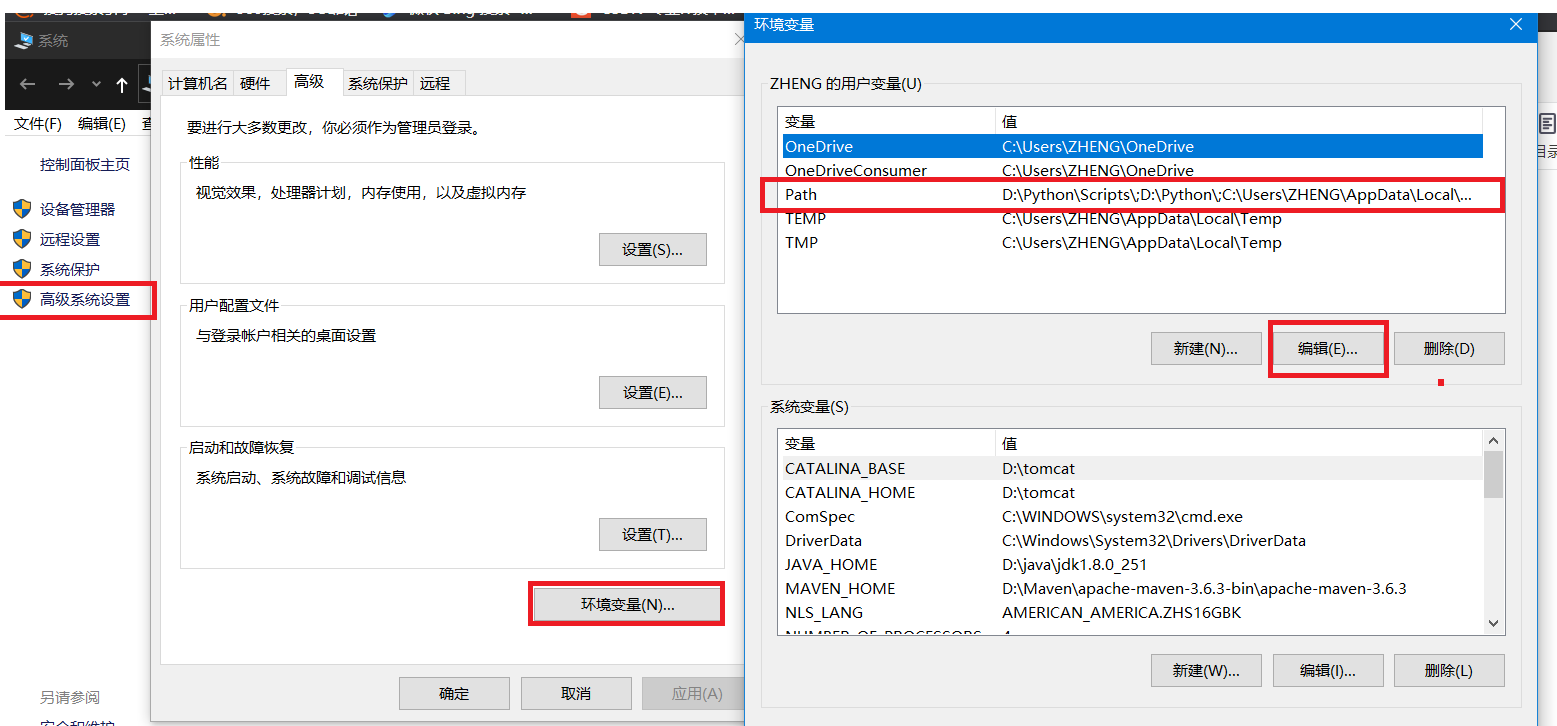Open user profiles 设置(E)... button

coord(653,393)
